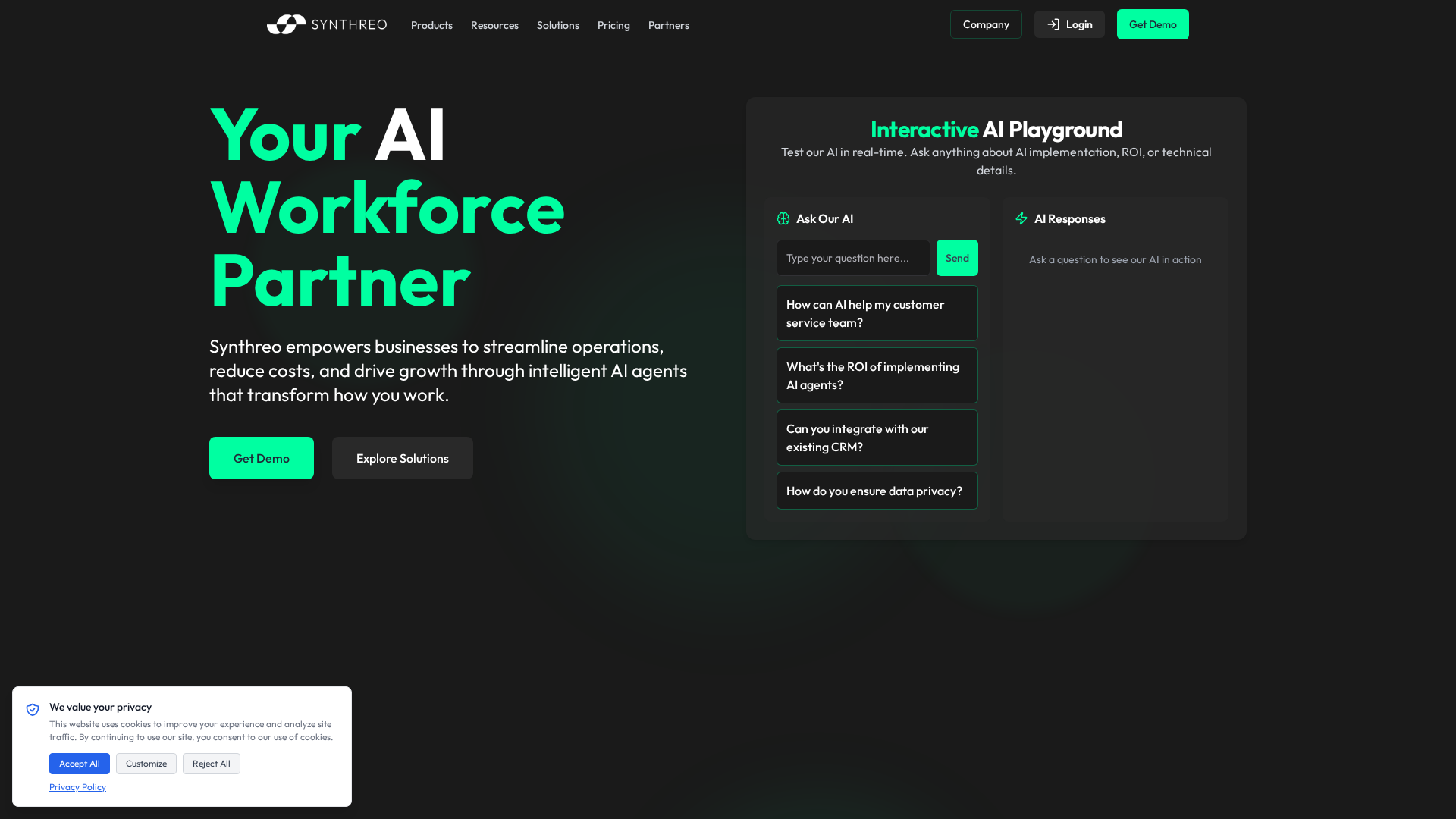Click Get Demo under the hero text

coord(261,457)
